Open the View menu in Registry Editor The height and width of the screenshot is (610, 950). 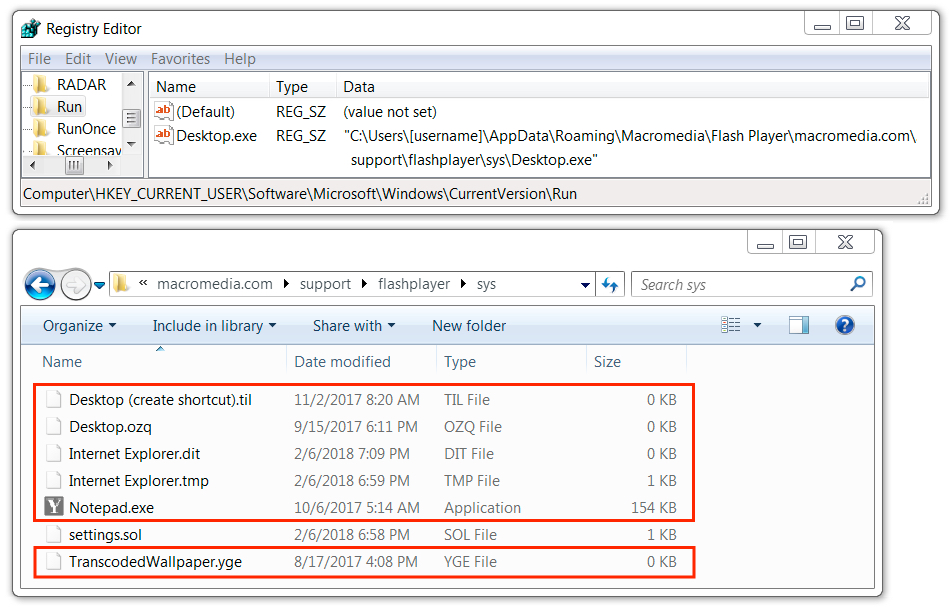click(x=121, y=59)
